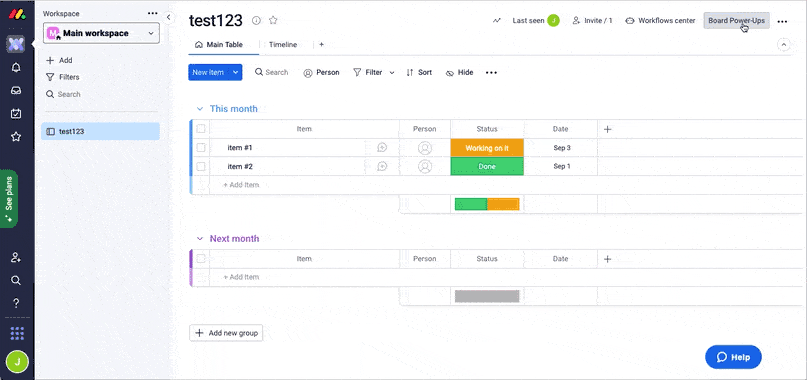The image size is (807, 380).
Task: Change status Working on it
Action: pyautogui.click(x=487, y=148)
